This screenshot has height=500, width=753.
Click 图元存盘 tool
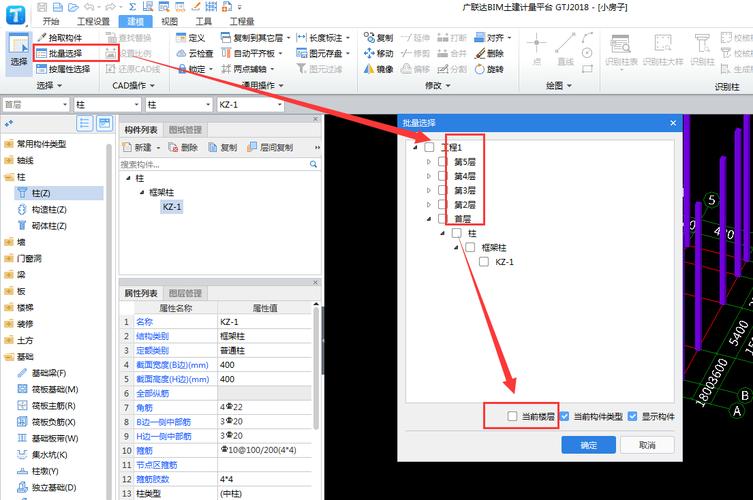click(323, 53)
